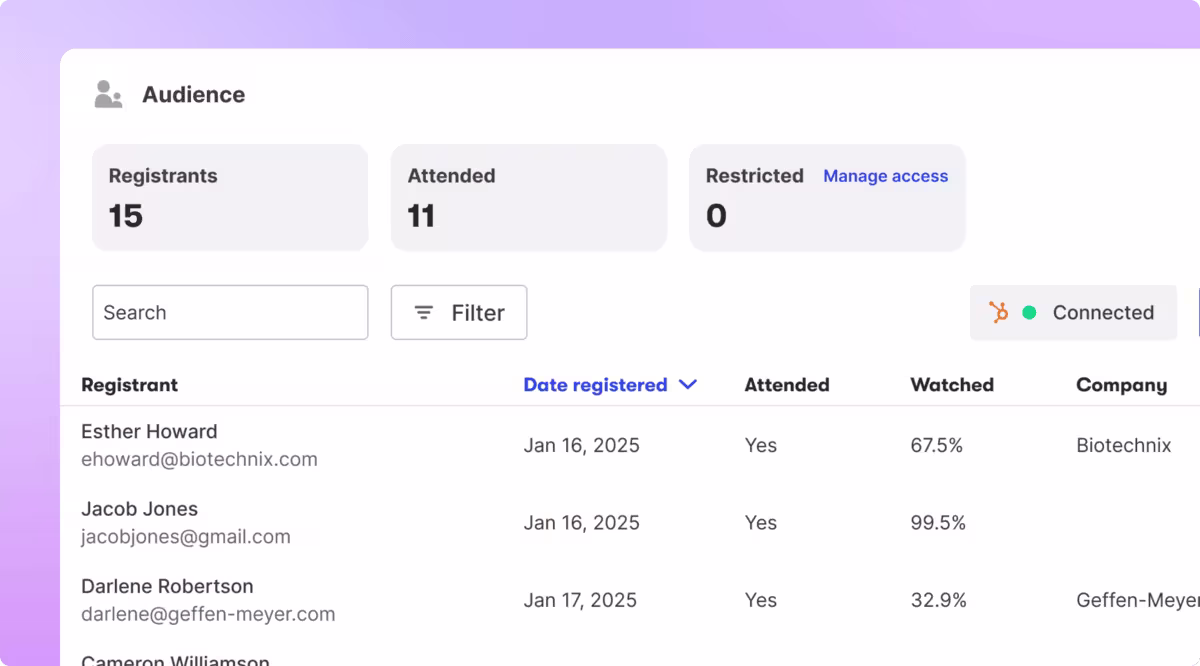Screen dimensions: 1200x666
Task: Select the Registrants 15 stat card
Action: click(x=230, y=197)
